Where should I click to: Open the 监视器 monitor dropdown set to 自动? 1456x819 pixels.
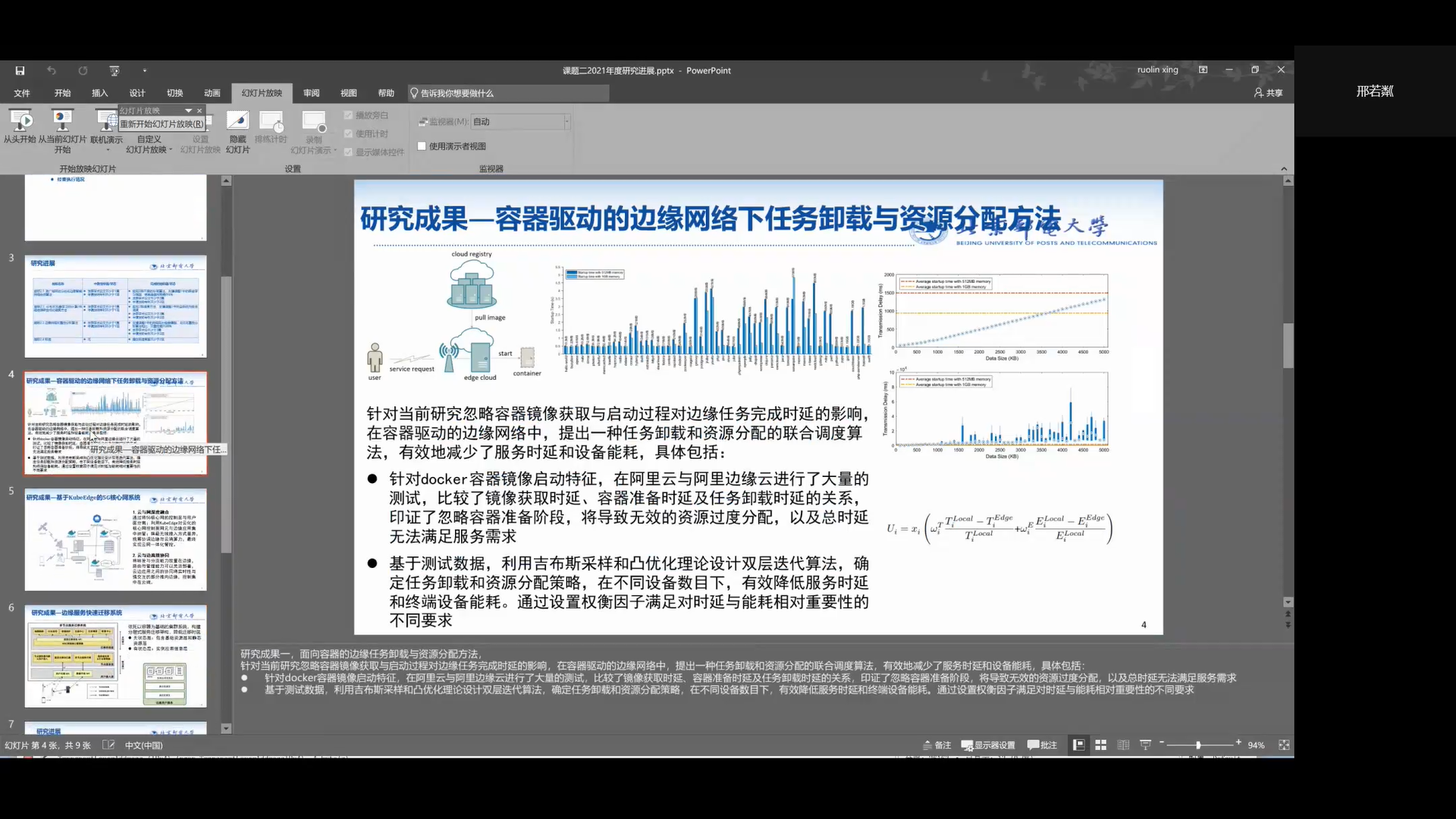[x=520, y=121]
